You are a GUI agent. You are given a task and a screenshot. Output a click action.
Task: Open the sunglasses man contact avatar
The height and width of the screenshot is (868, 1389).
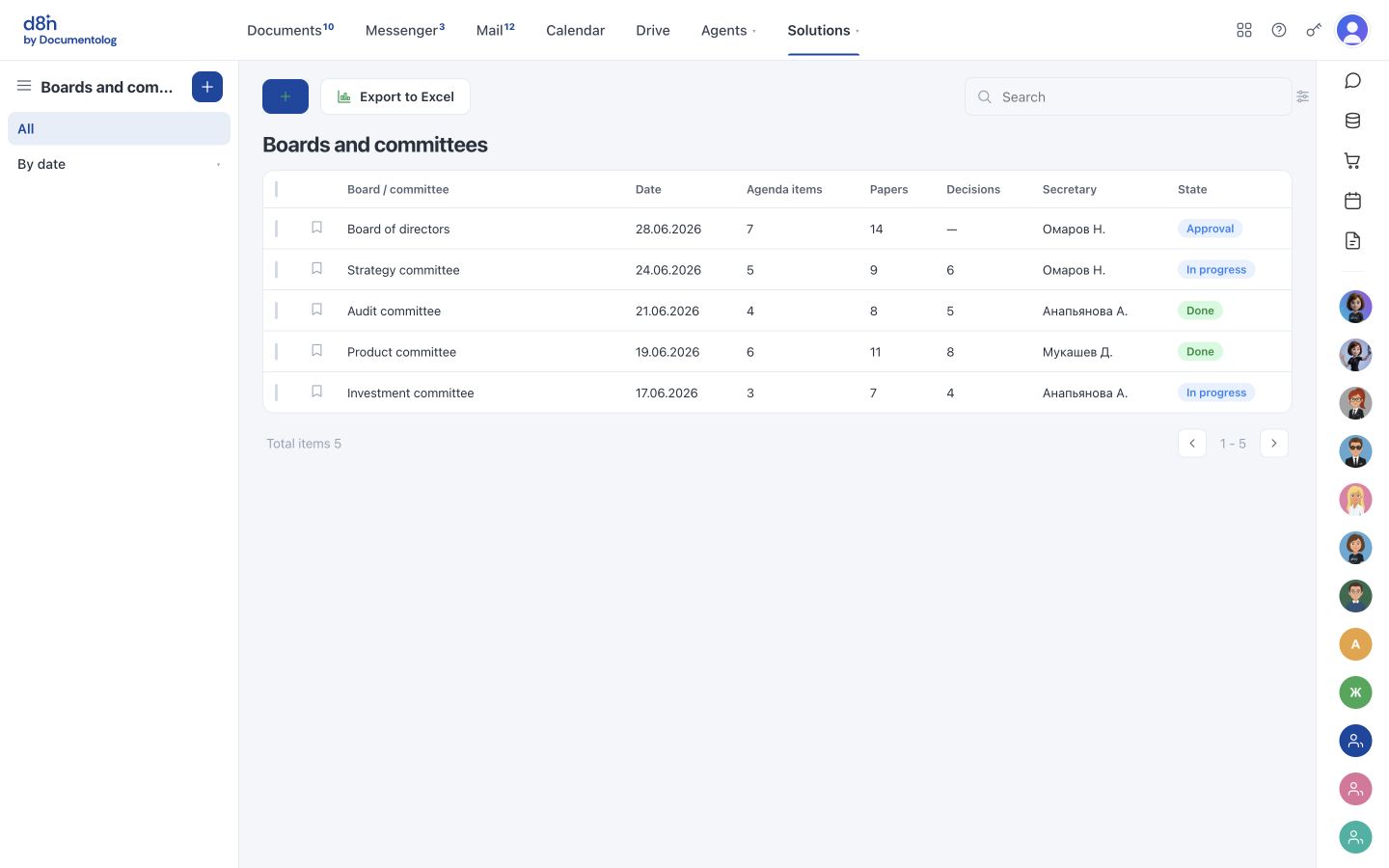[1355, 451]
